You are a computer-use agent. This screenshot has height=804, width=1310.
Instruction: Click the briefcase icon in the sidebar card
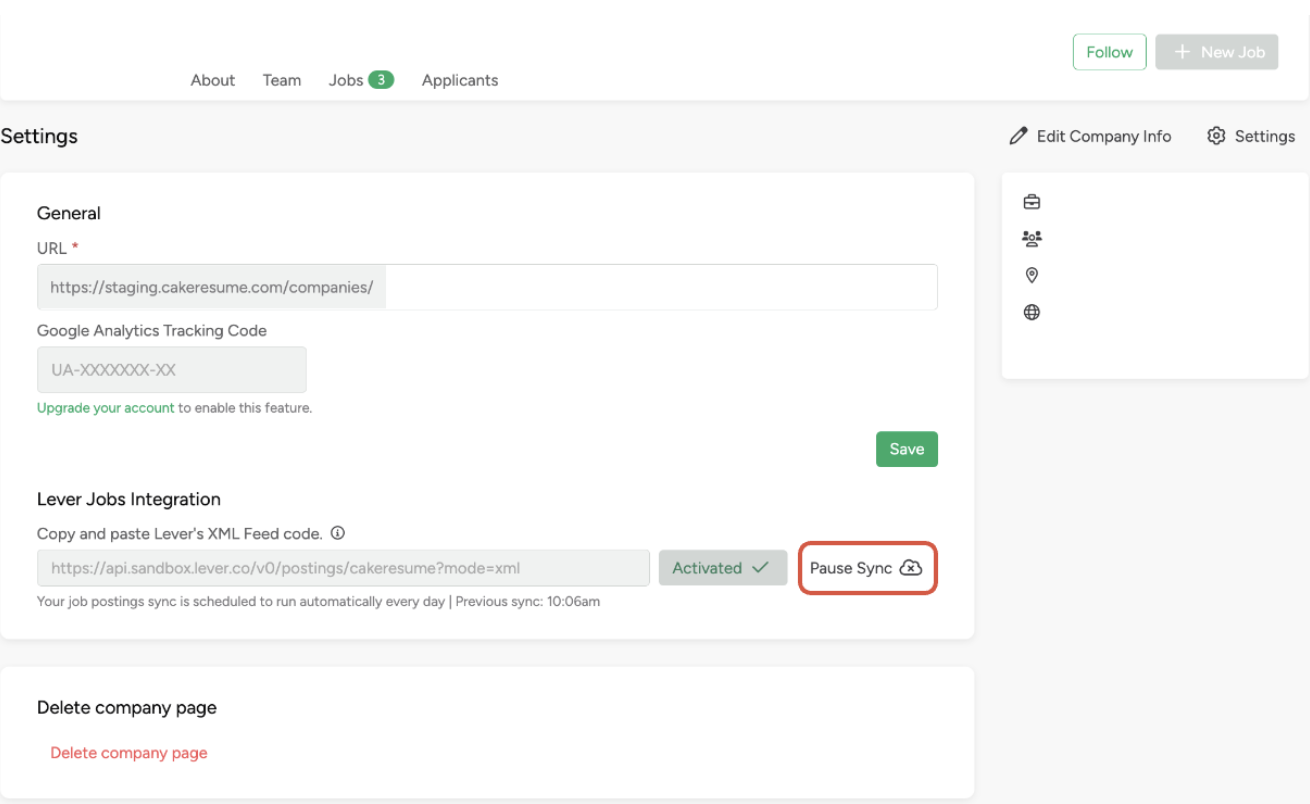point(1032,202)
